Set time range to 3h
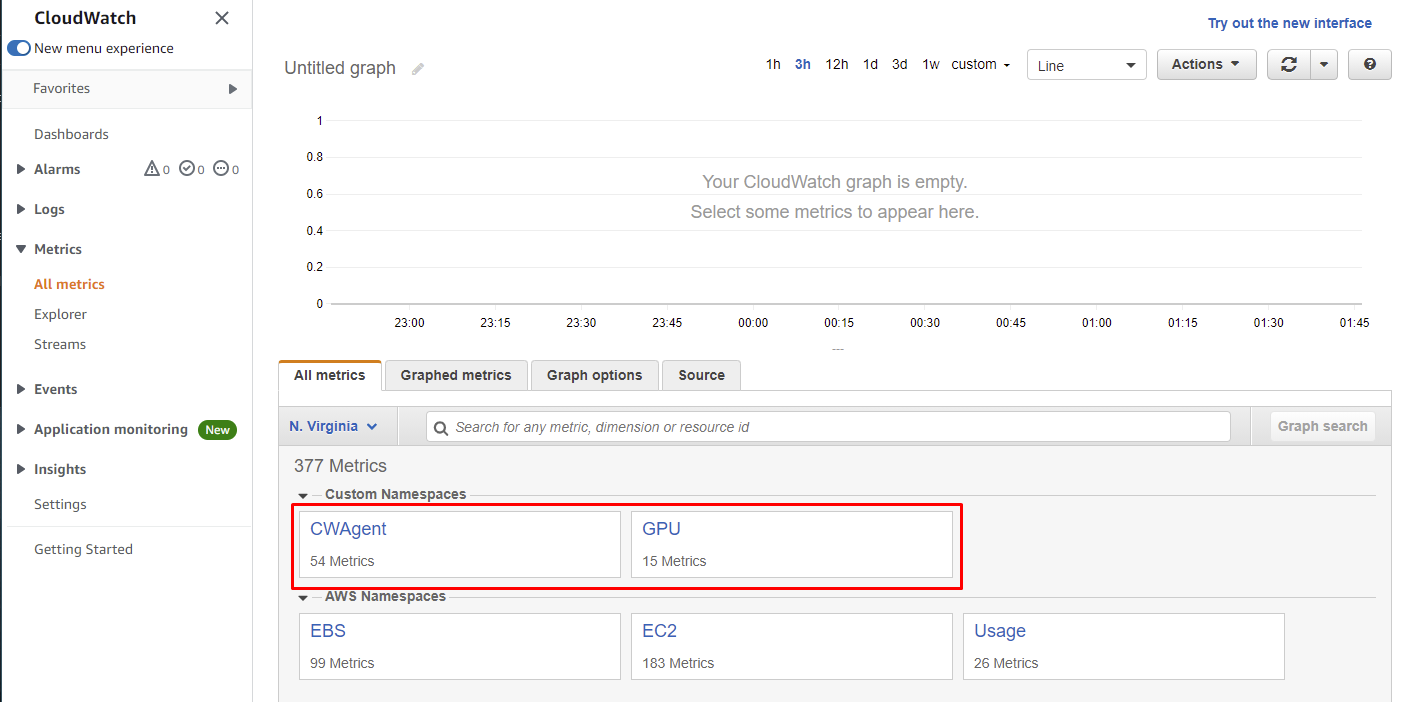The height and width of the screenshot is (702, 1406). (803, 64)
